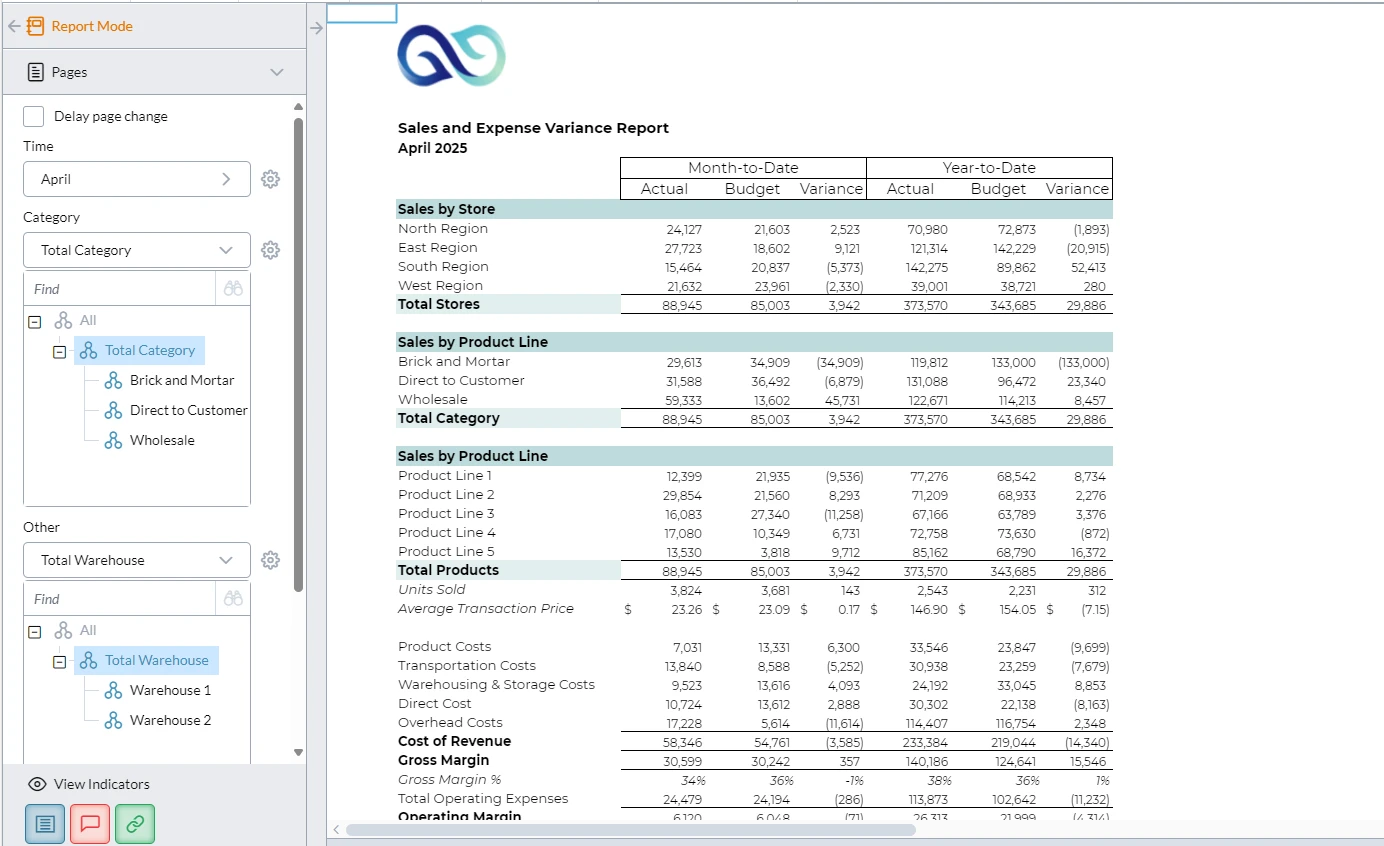
Task: Click hierarchy icon beside Direct to Customer
Action: (x=113, y=410)
